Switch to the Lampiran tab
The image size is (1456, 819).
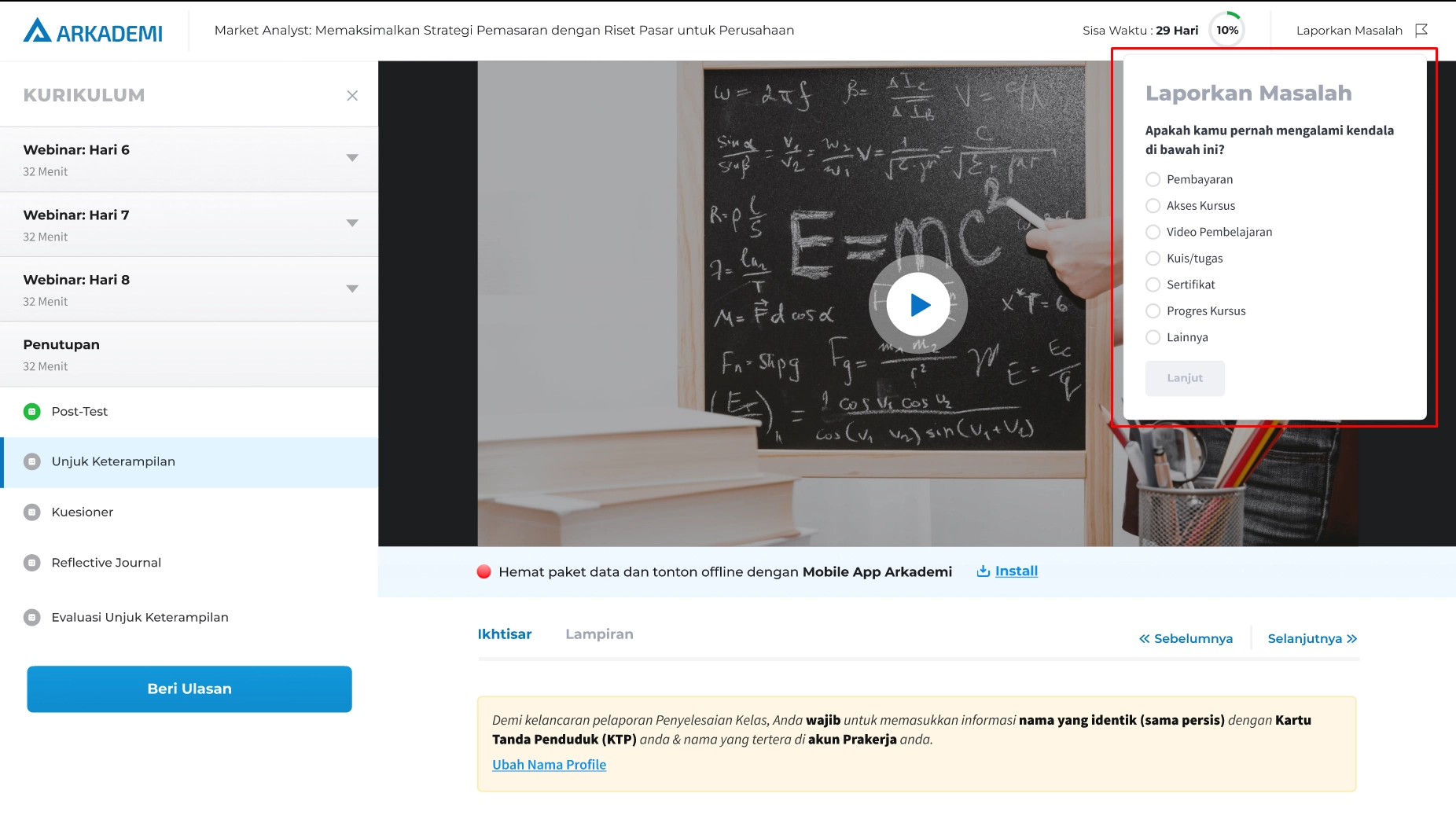599,634
